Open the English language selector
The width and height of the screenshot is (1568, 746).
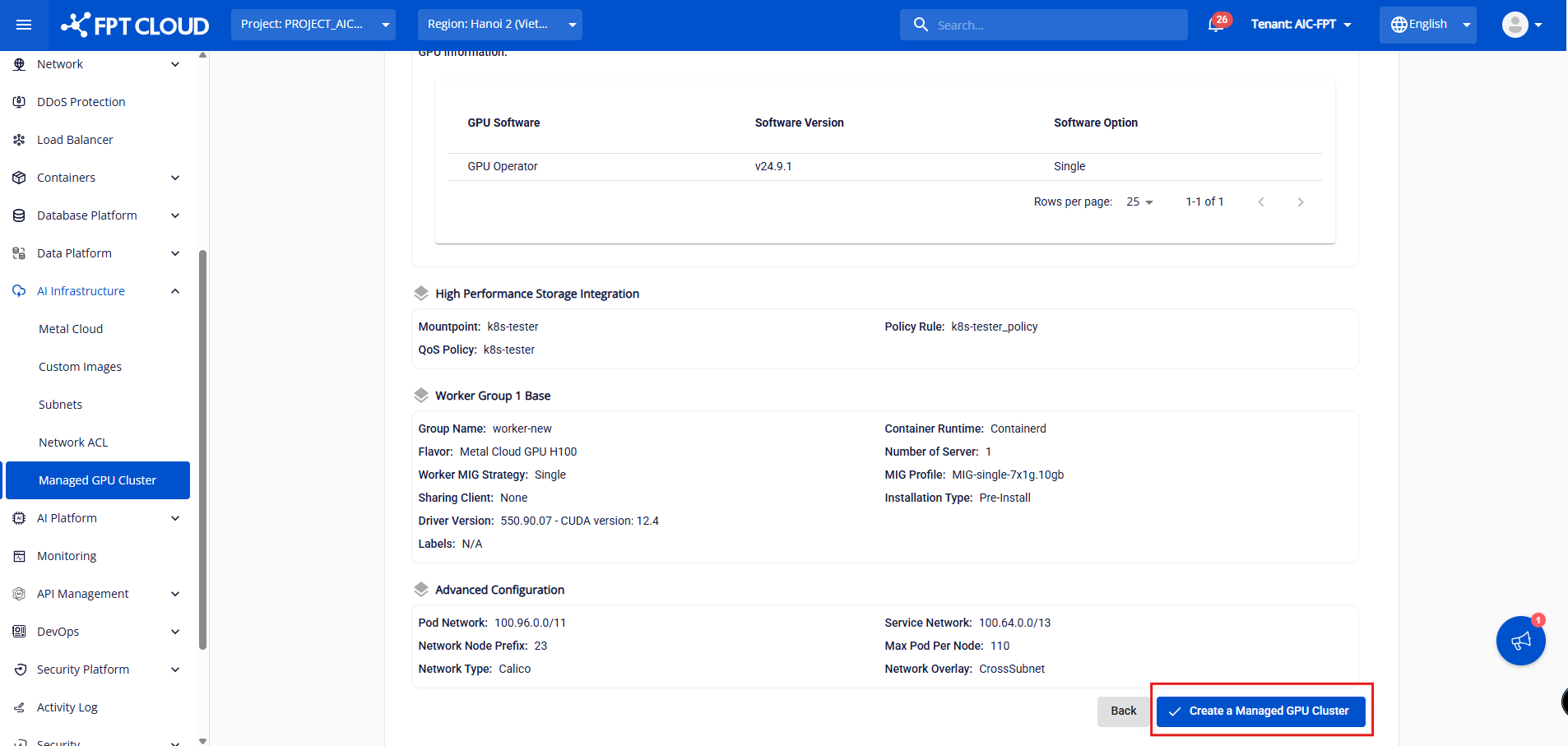coord(1427,25)
